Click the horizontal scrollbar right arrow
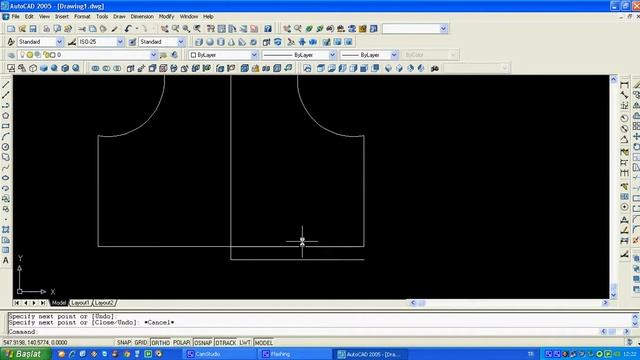Image resolution: width=640 pixels, height=360 pixels. point(605,303)
